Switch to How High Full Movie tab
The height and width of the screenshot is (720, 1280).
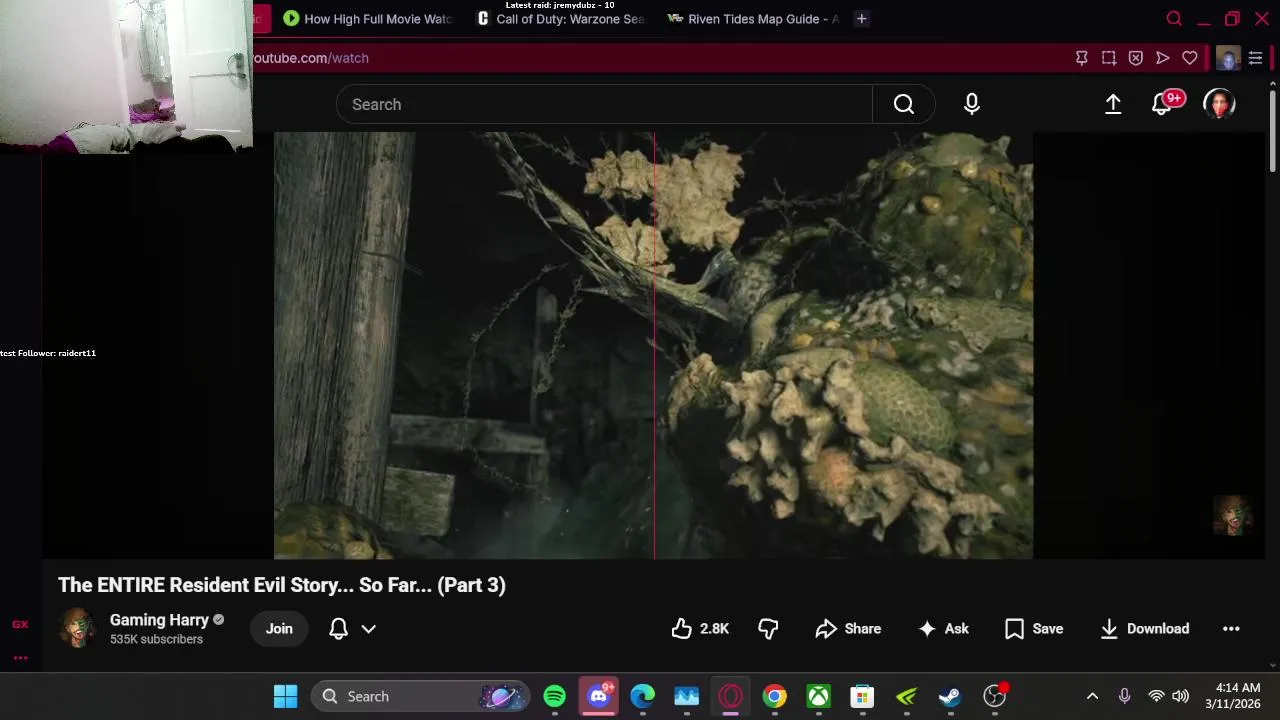368,18
